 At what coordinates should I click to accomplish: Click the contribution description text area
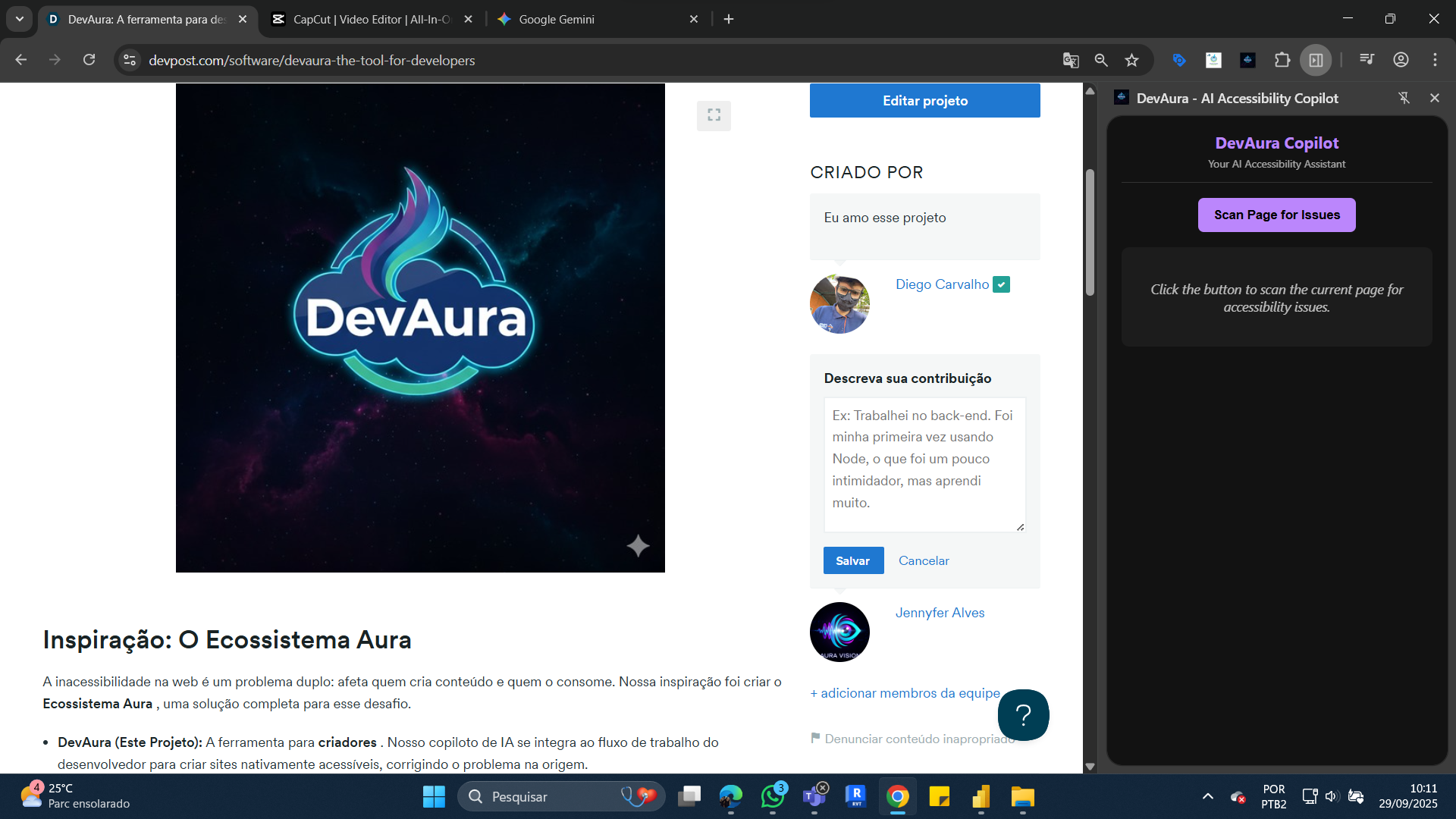pos(924,464)
